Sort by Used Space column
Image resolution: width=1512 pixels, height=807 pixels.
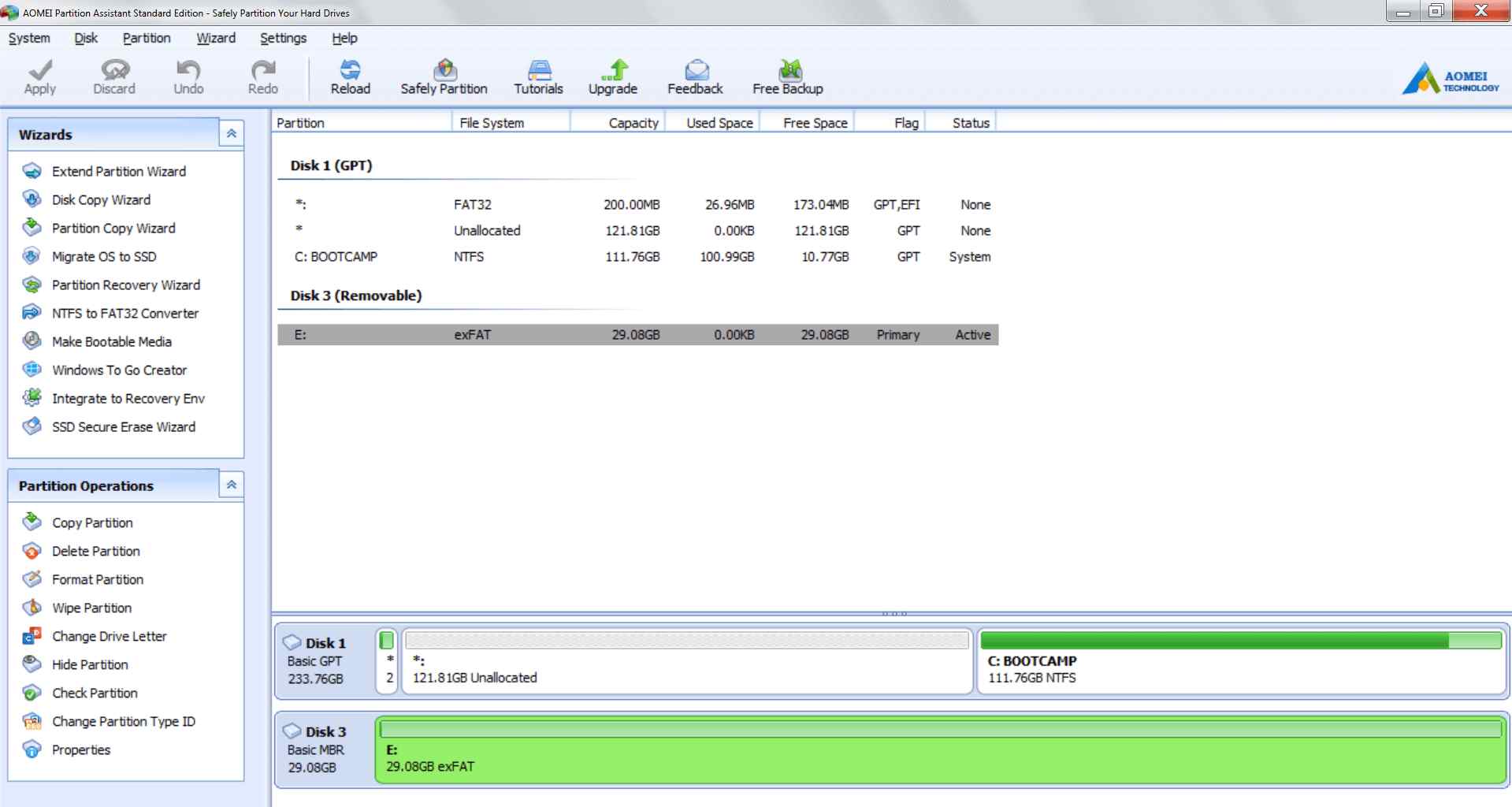tap(713, 123)
